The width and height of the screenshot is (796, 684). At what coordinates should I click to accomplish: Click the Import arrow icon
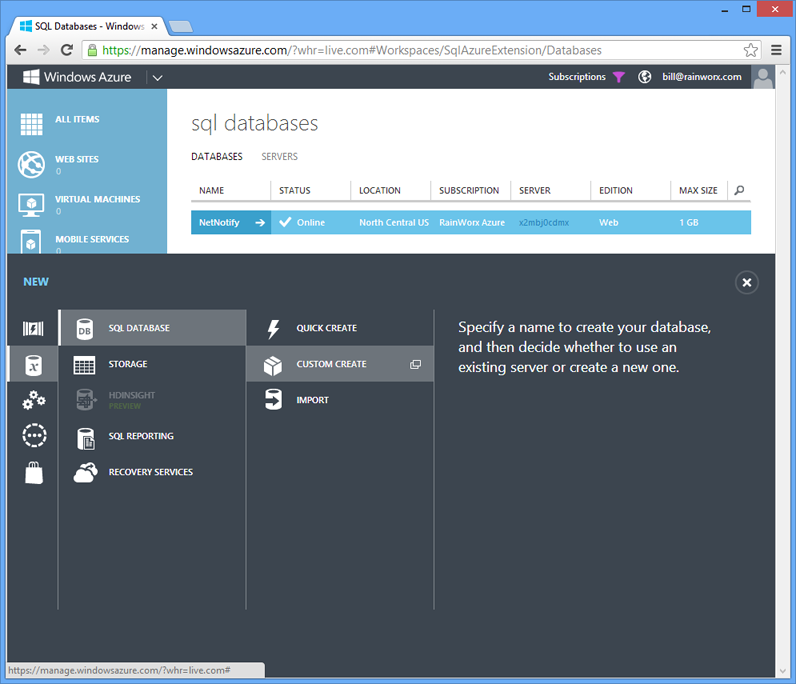[x=273, y=399]
